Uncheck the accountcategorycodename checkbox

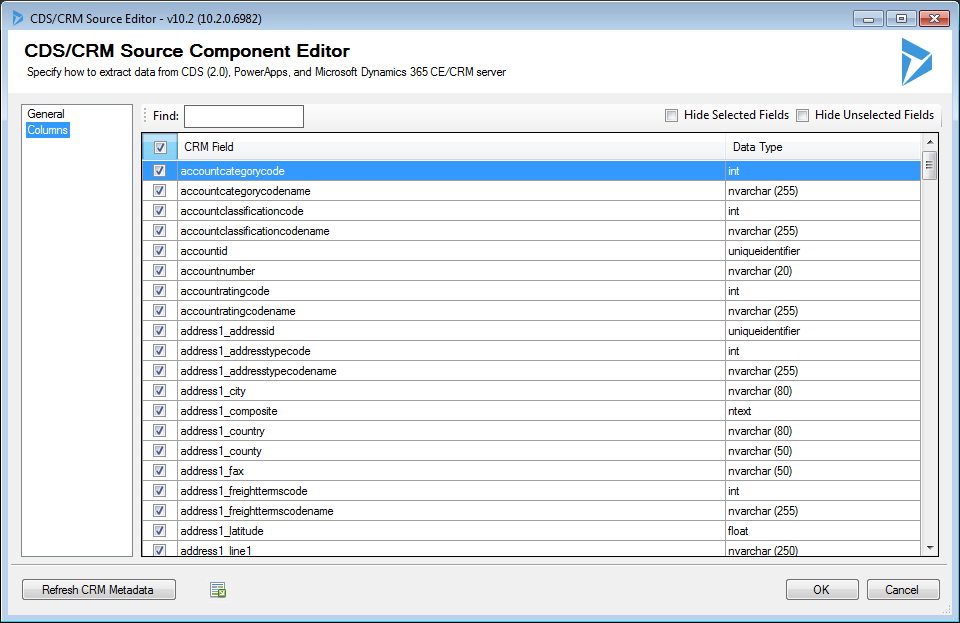(x=159, y=191)
